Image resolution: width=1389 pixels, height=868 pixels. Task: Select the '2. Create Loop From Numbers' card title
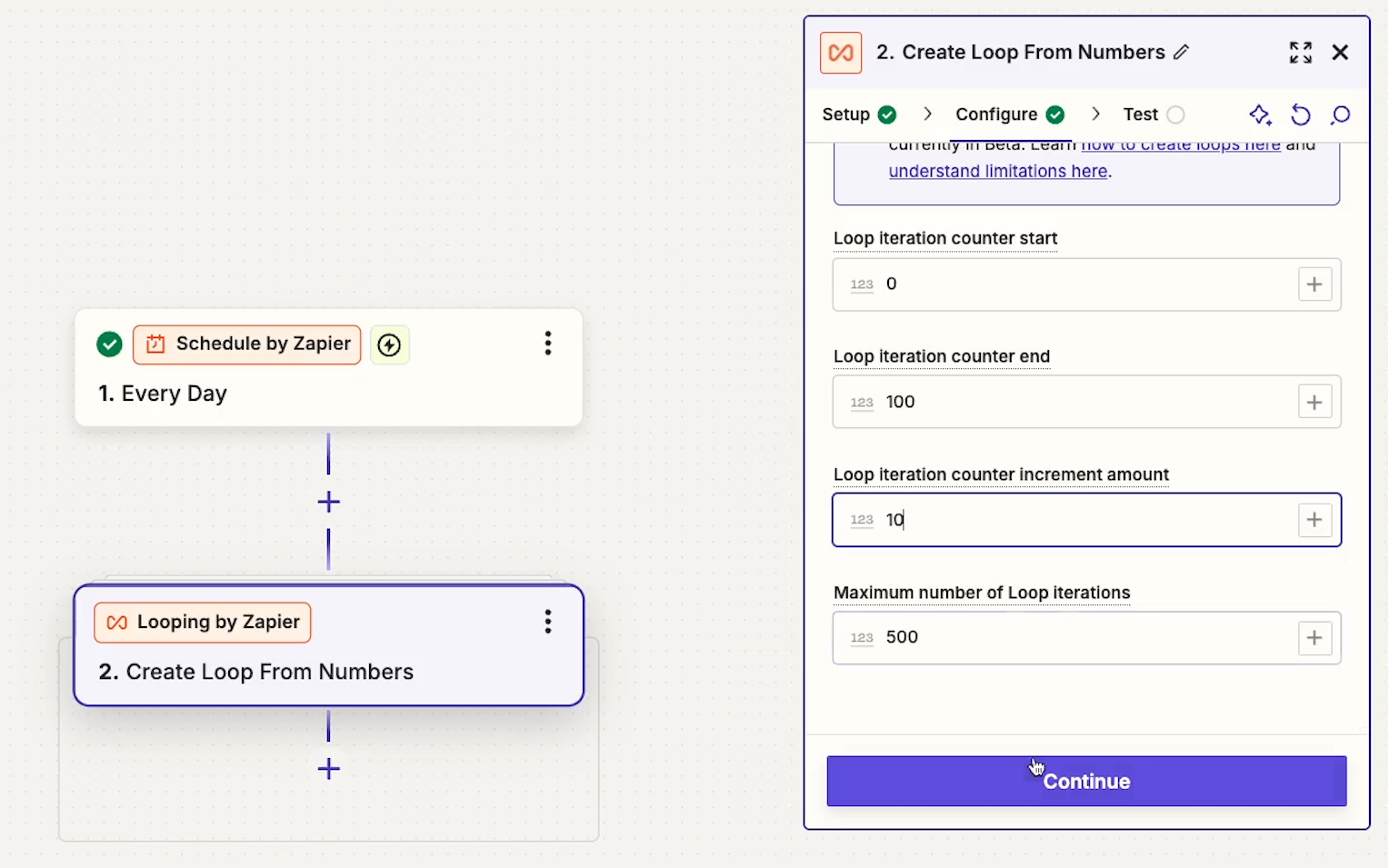point(256,672)
